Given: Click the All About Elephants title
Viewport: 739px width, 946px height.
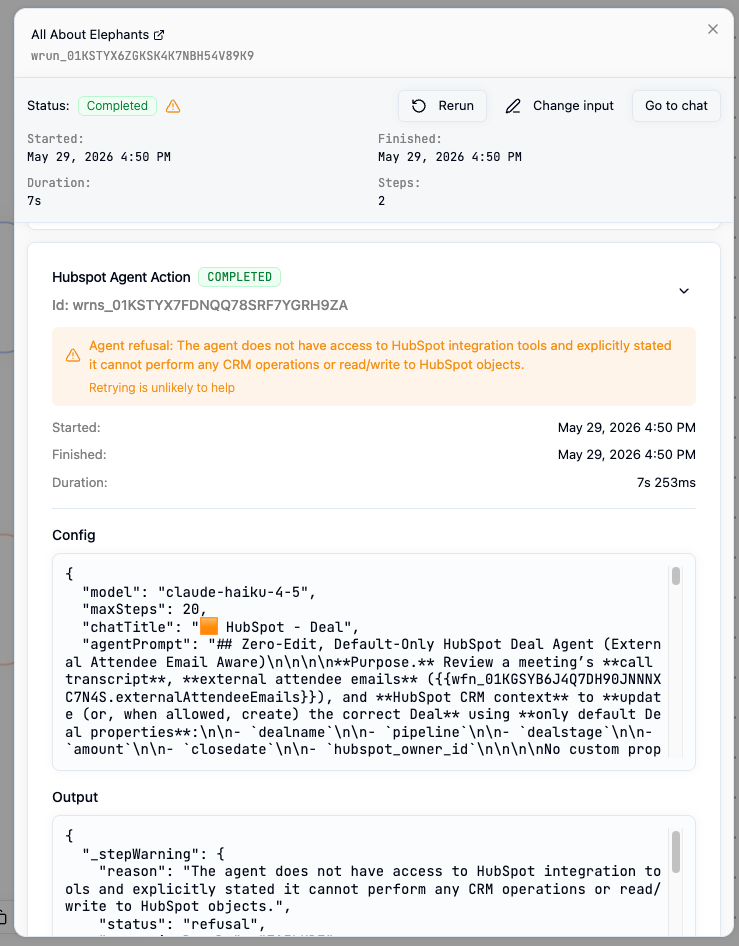Looking at the screenshot, I should (90, 34).
